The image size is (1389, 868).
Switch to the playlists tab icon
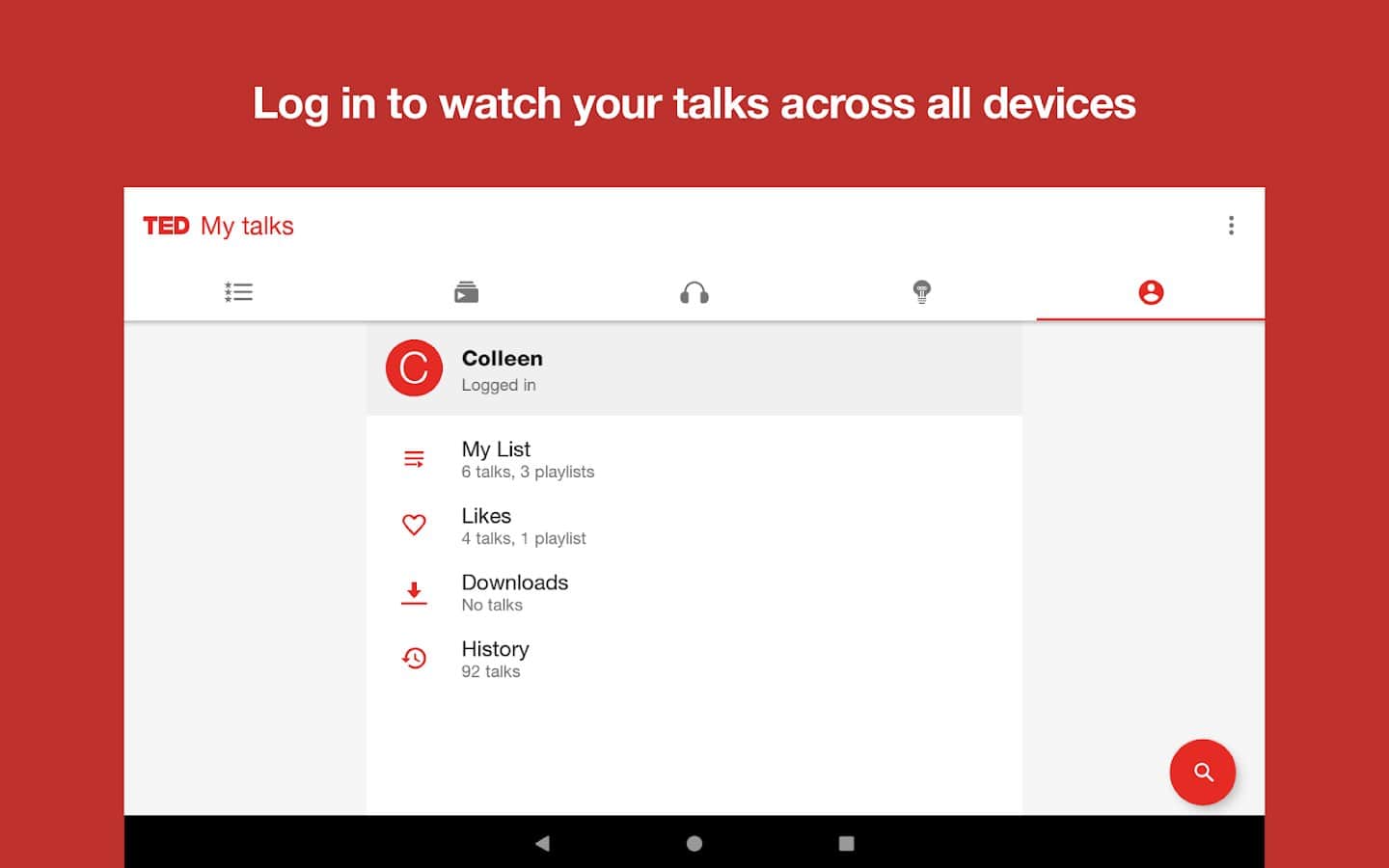[x=466, y=292]
